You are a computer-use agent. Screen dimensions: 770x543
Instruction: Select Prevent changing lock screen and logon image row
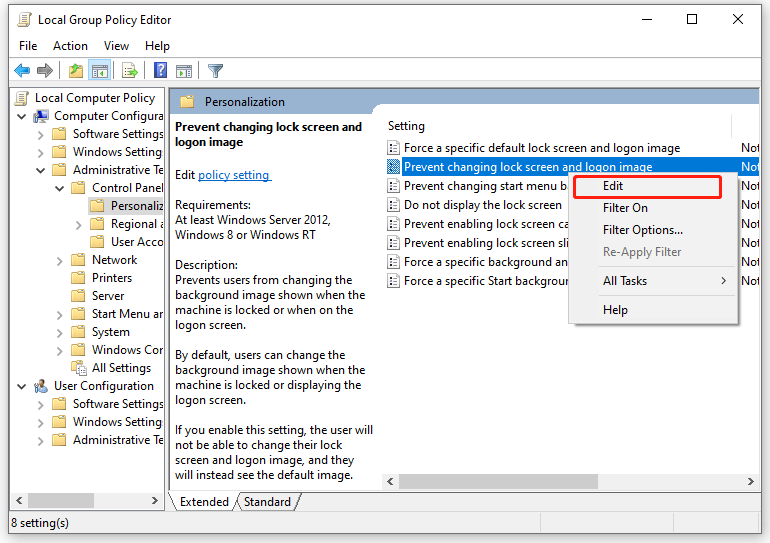[572, 167]
